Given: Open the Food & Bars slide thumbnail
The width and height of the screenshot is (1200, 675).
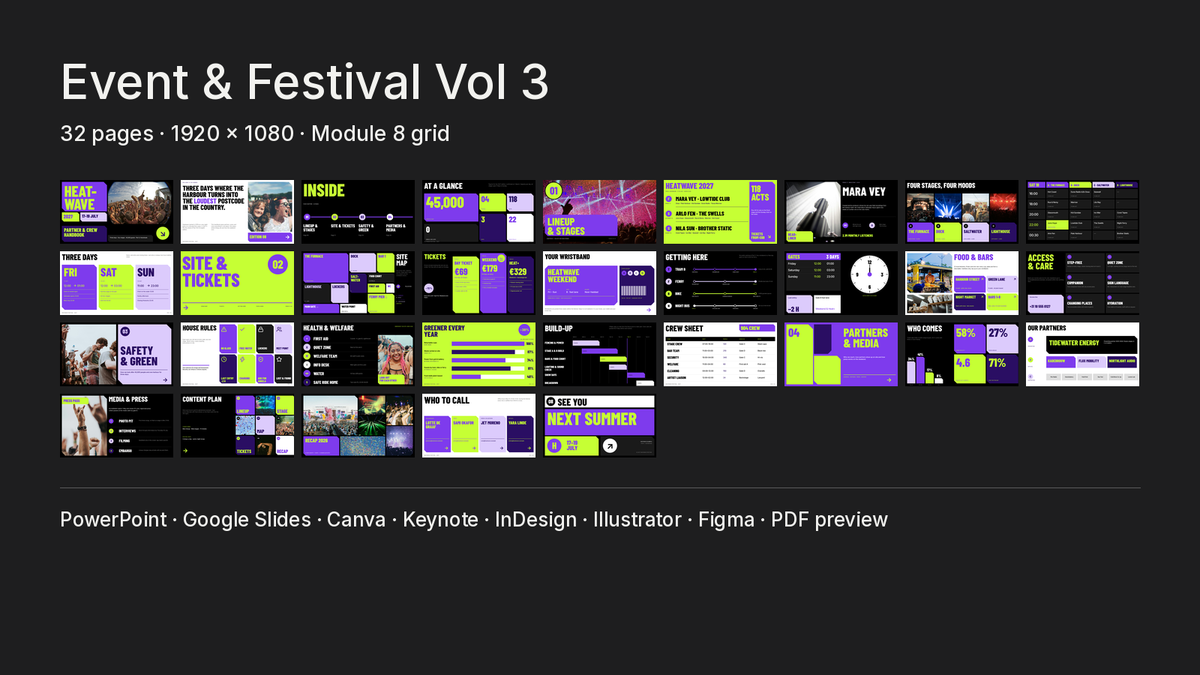Looking at the screenshot, I should pyautogui.click(x=962, y=283).
